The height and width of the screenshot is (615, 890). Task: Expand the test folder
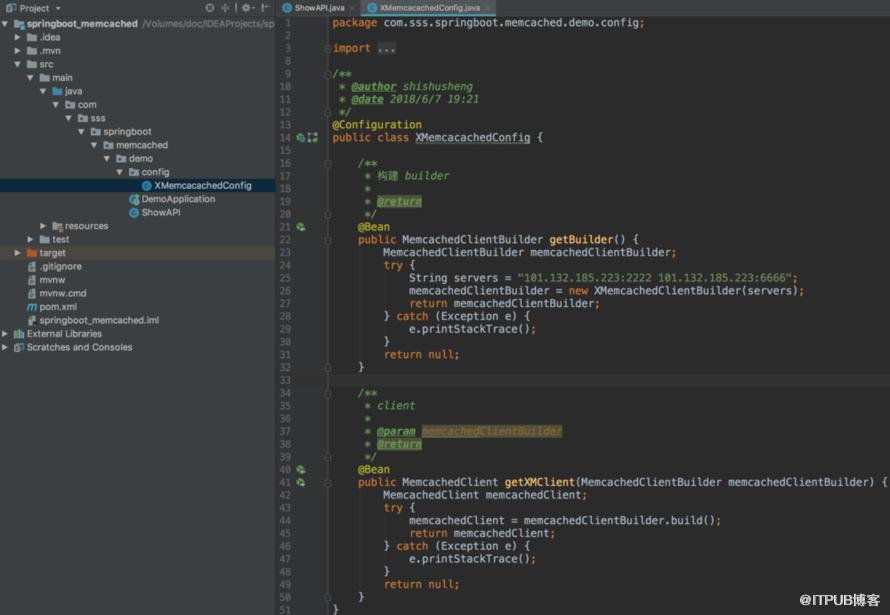[30, 239]
